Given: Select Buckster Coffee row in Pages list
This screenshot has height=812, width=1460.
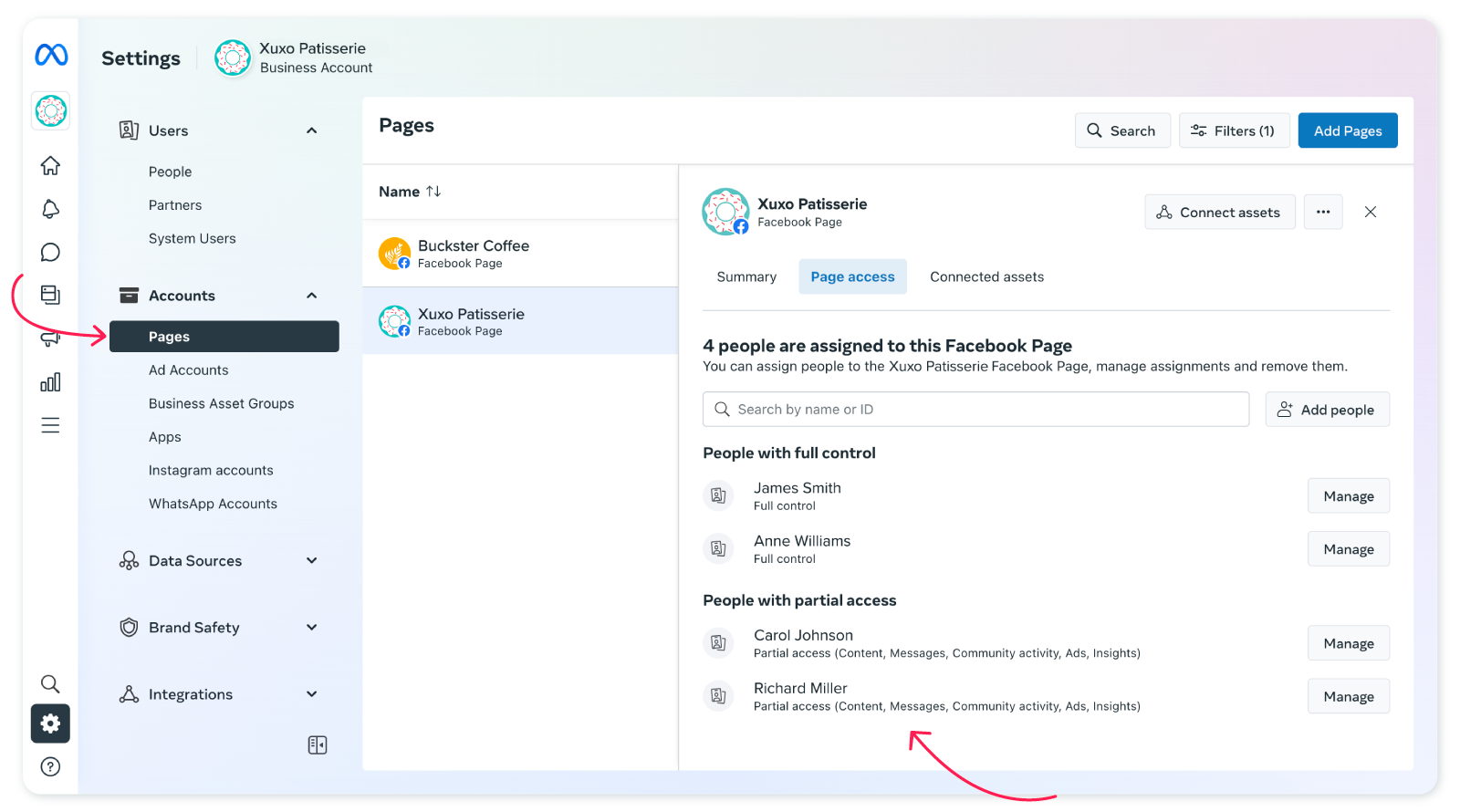Looking at the screenshot, I should [520, 253].
